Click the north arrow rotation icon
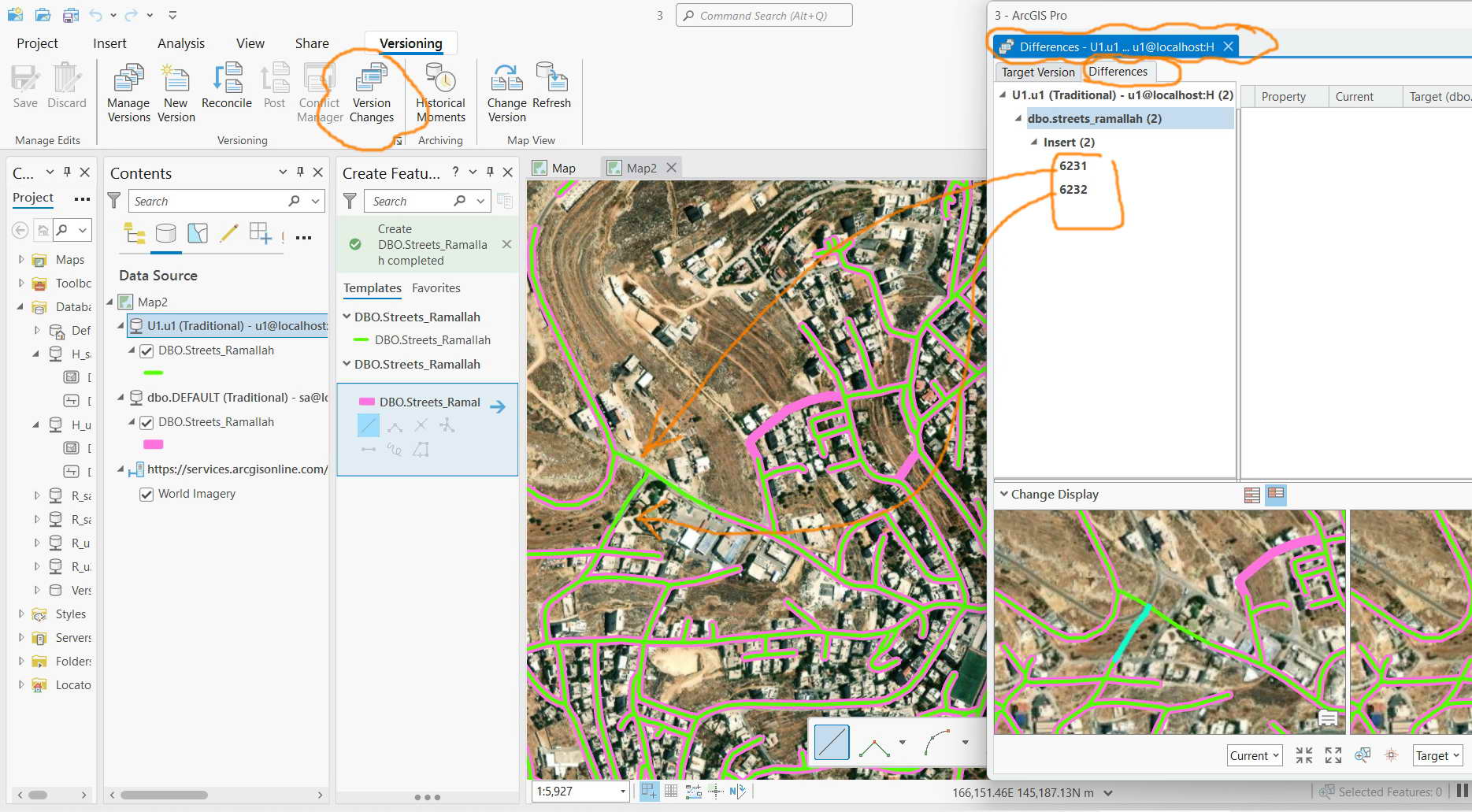The image size is (1472, 812). tap(737, 792)
